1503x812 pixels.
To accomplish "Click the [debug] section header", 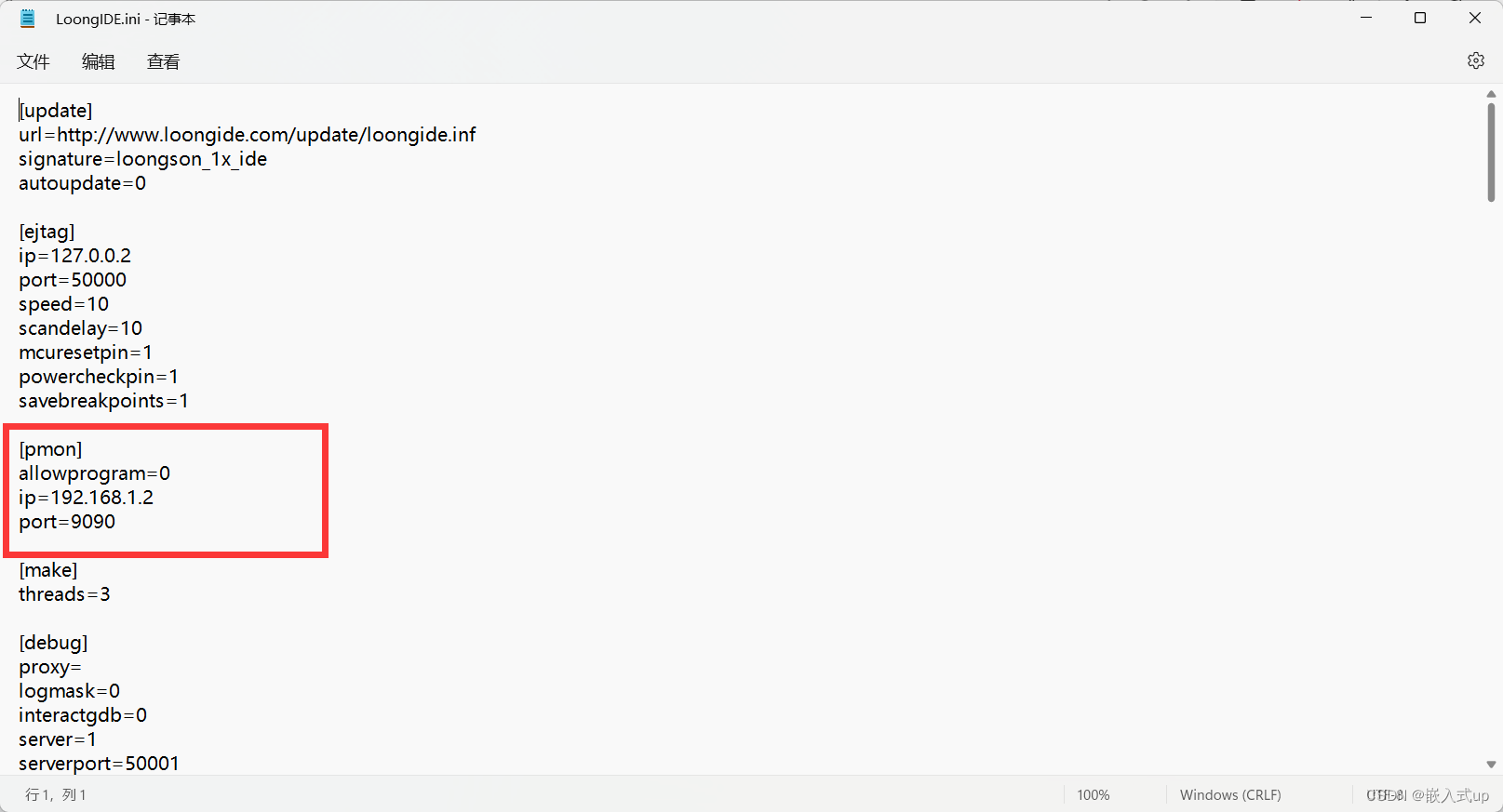I will point(53,643).
